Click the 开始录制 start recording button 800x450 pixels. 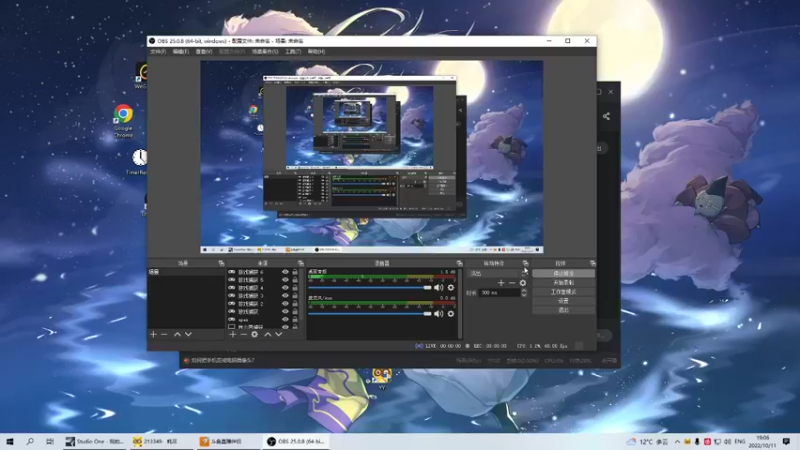563,283
